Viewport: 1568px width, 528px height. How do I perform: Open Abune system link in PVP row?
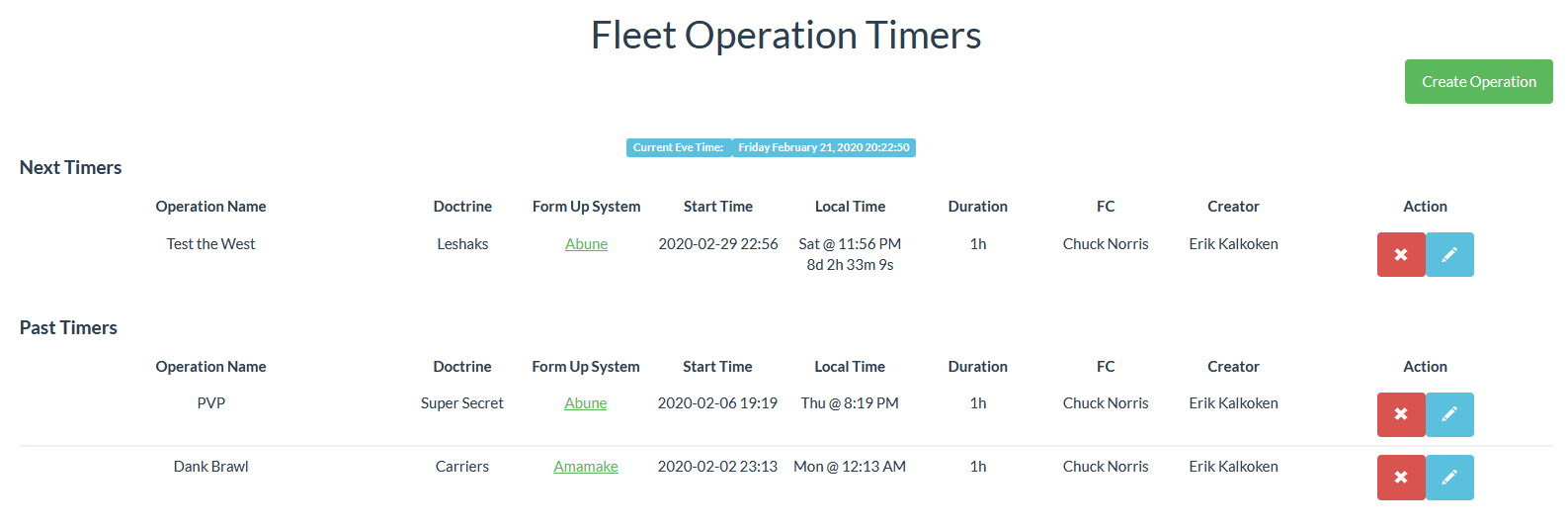pos(585,403)
